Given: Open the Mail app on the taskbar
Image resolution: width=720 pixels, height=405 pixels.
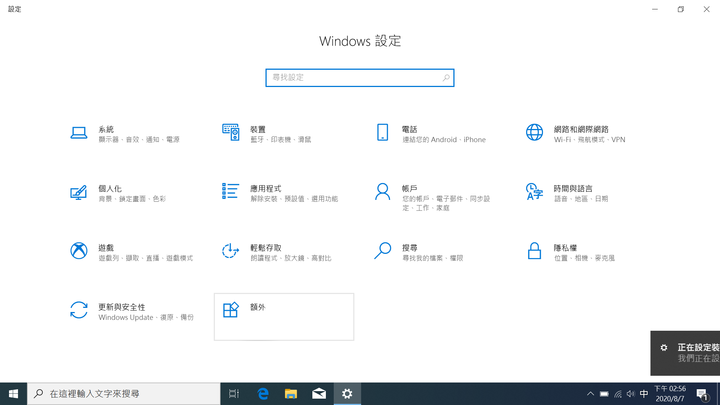Looking at the screenshot, I should (x=319, y=394).
